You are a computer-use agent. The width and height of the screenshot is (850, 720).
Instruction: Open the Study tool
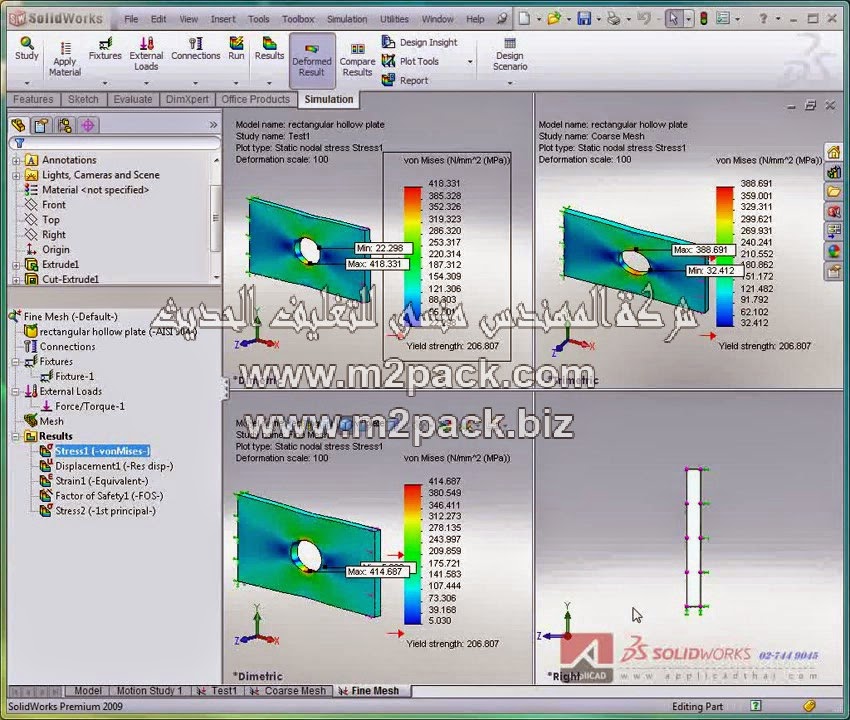[x=27, y=49]
